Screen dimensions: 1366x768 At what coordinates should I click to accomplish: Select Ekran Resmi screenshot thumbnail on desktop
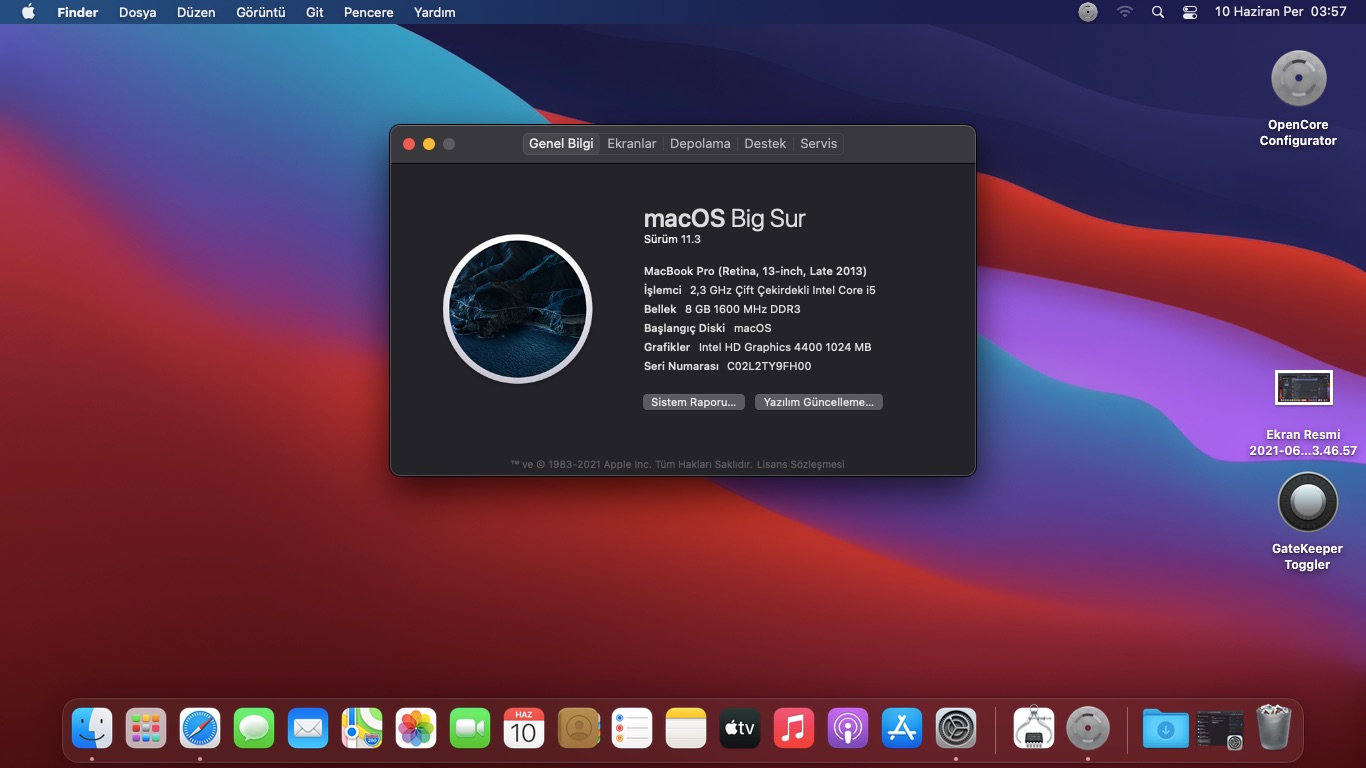coord(1303,388)
